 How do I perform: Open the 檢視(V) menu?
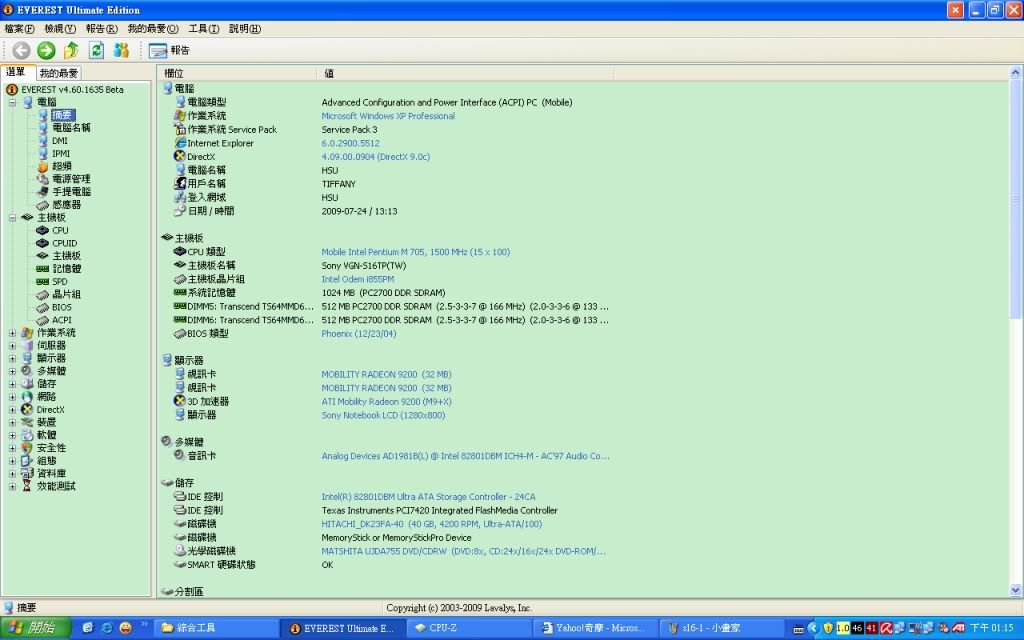pos(60,29)
